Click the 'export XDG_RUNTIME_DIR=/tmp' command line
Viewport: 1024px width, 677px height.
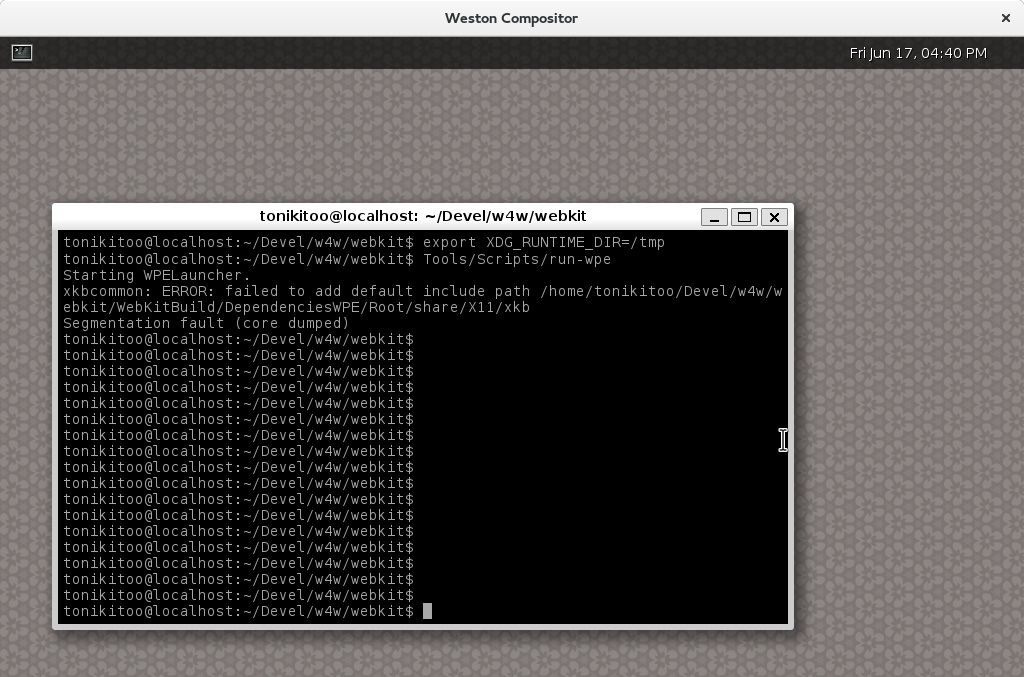[364, 242]
